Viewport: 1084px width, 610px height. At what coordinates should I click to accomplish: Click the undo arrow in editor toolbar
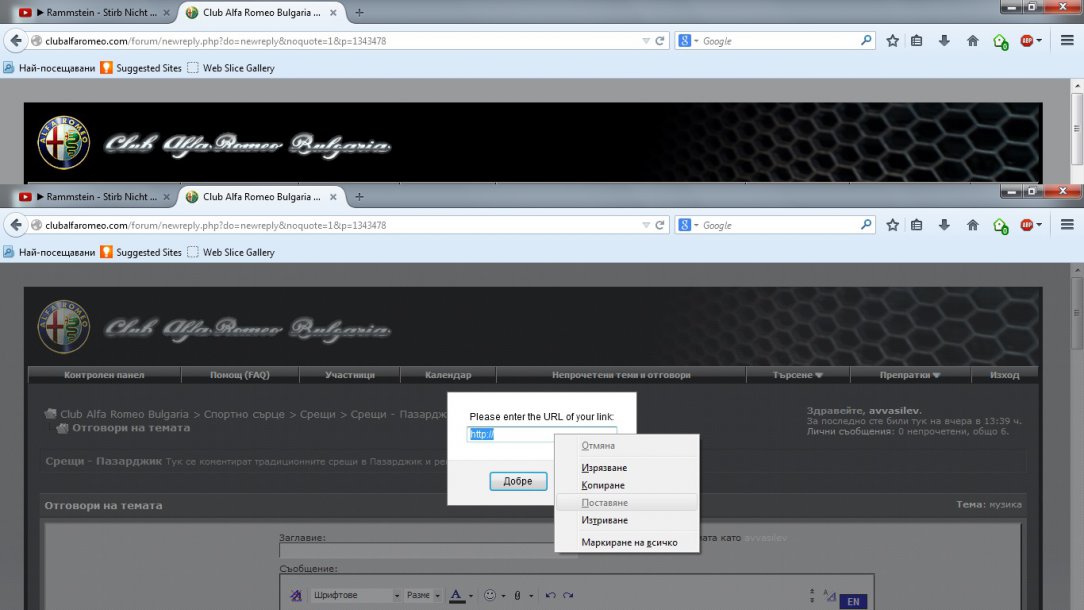coord(549,596)
